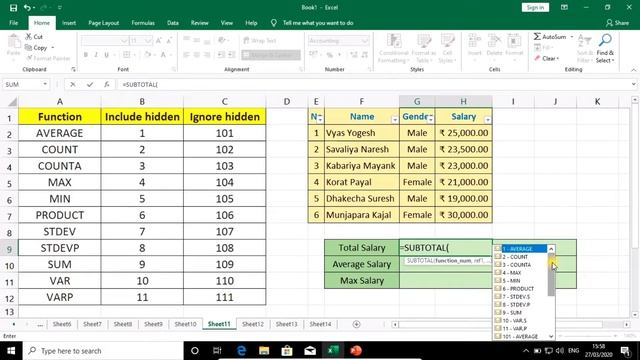Viewport: 640px width, 360px height.
Task: Click the PowerPoint taskbar icon
Action: click(x=356, y=351)
